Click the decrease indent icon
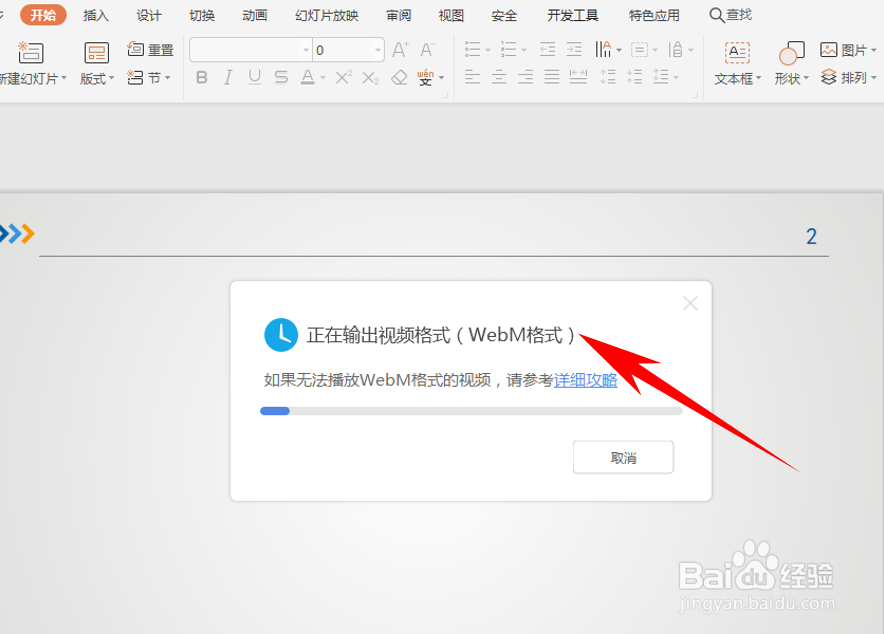Screen dimensions: 884x634 tap(547, 50)
